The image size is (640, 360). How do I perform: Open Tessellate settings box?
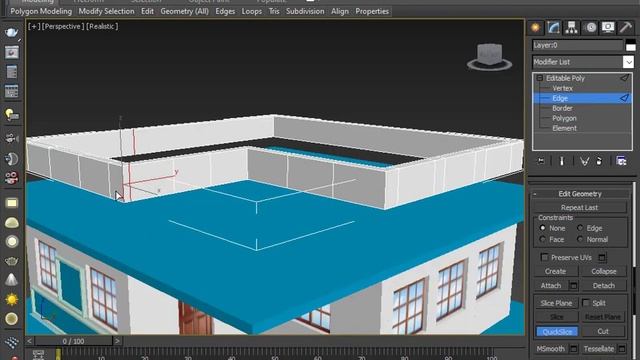(622, 349)
